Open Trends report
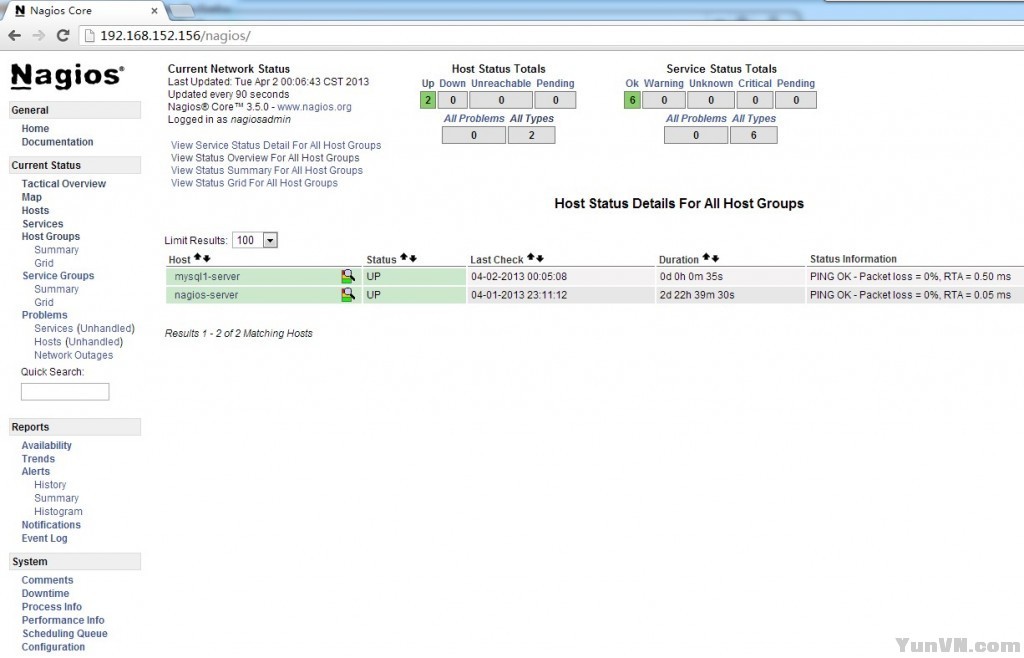The image size is (1024, 658). point(38,459)
